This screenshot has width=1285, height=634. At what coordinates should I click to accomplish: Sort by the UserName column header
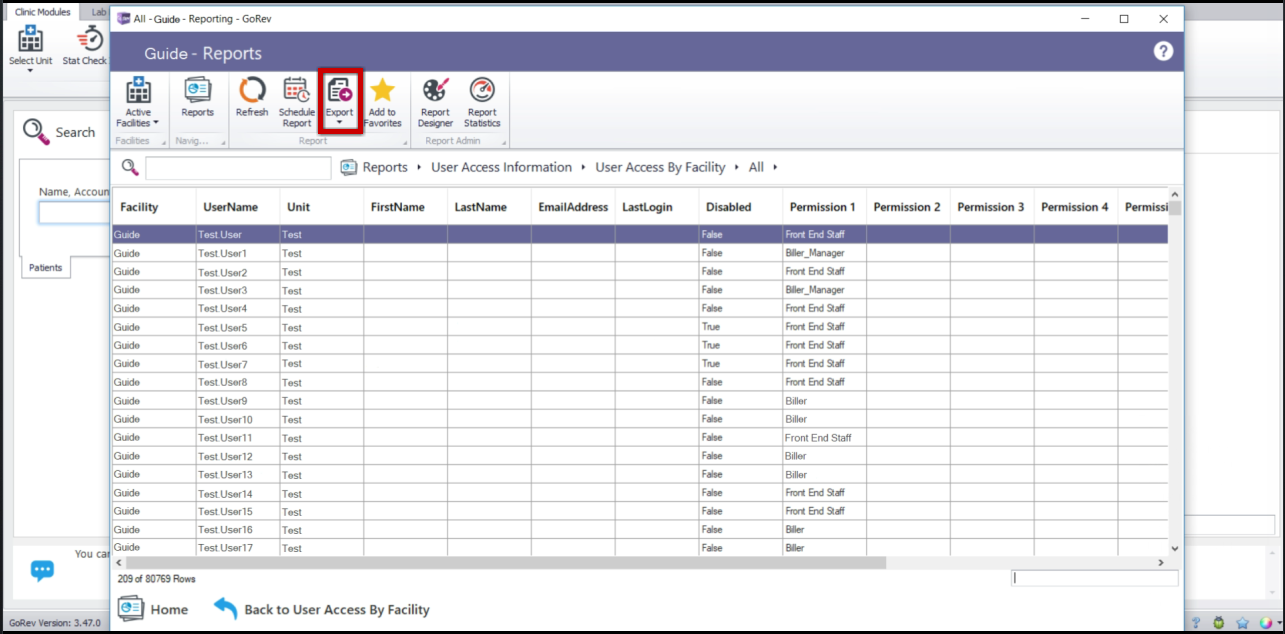[x=238, y=207]
